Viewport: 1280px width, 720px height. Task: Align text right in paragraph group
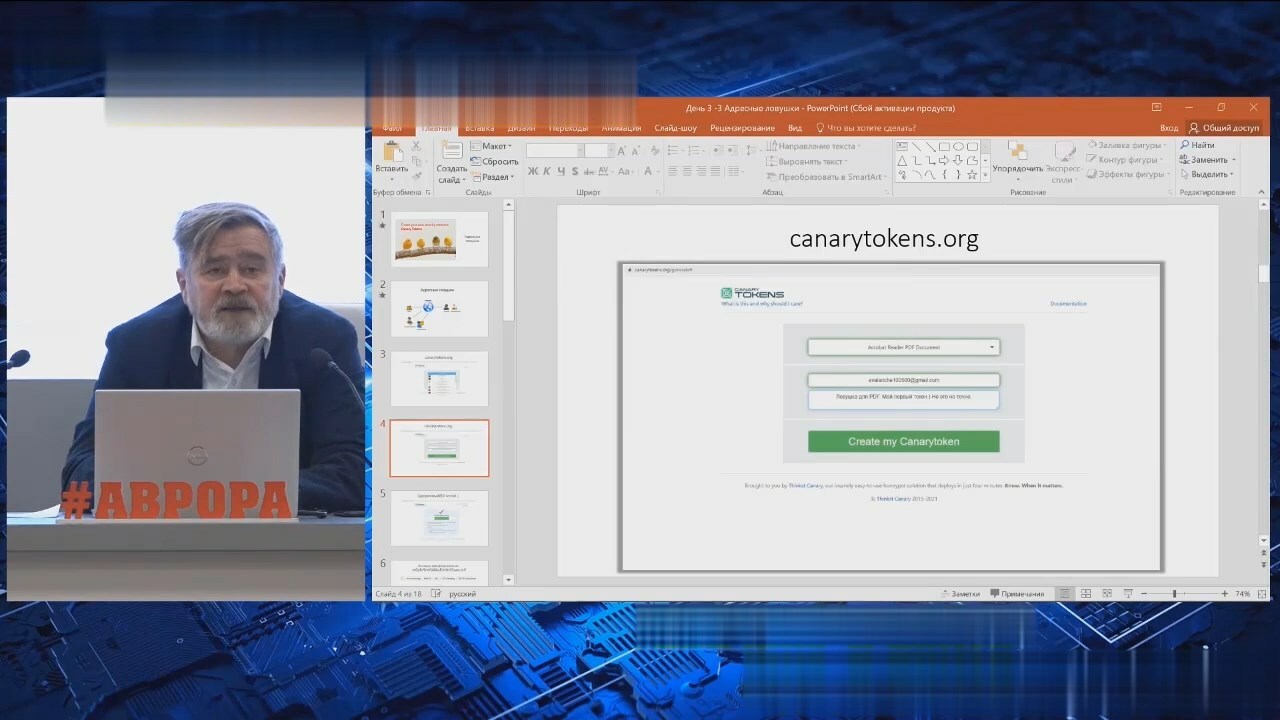pos(701,171)
